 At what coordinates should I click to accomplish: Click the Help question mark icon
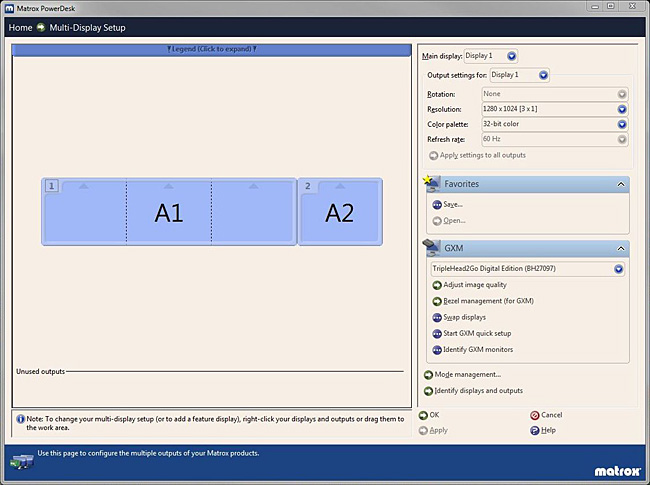coord(534,431)
